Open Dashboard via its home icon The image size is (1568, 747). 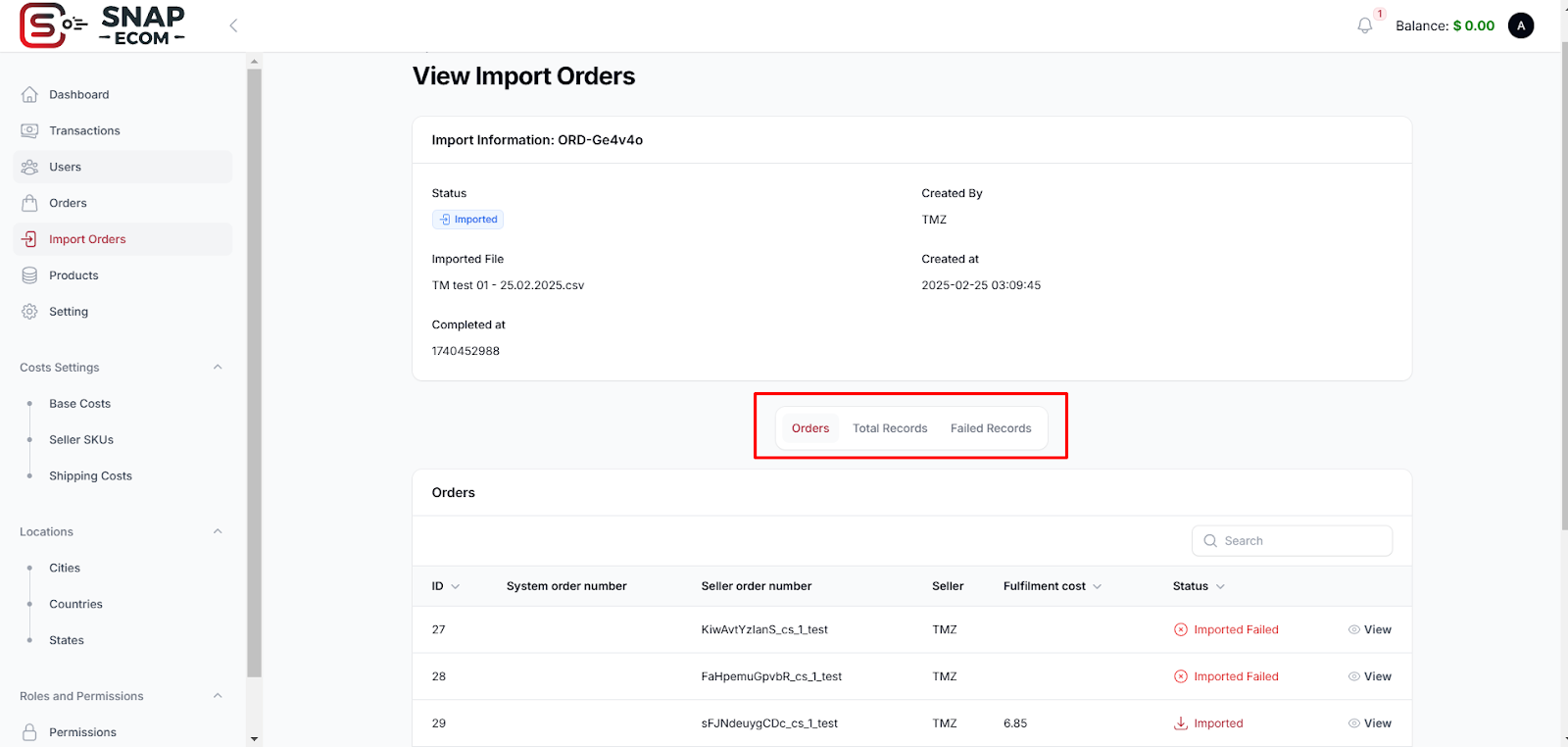tap(29, 95)
